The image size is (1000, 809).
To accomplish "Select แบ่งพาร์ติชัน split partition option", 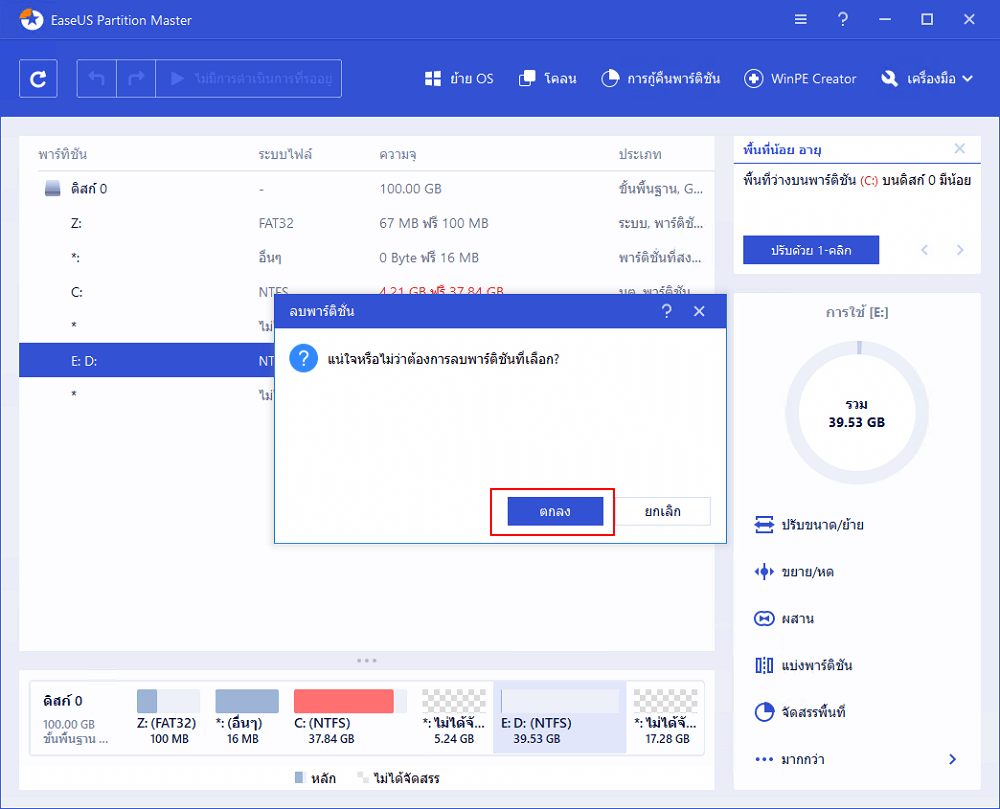I will click(803, 666).
